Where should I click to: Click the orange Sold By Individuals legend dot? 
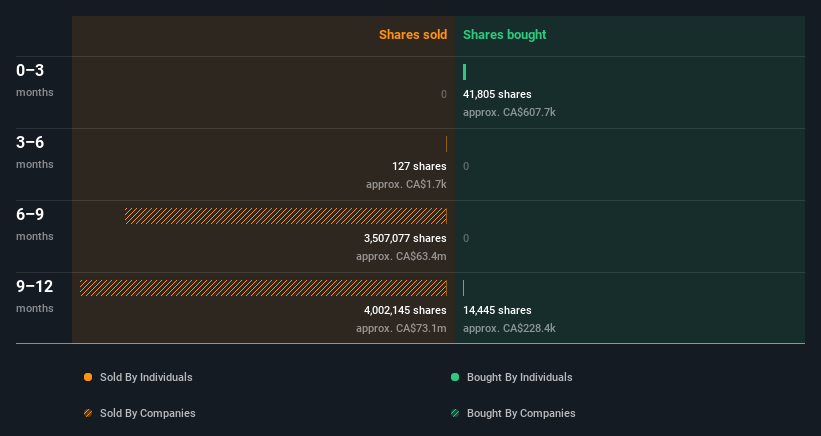88,377
